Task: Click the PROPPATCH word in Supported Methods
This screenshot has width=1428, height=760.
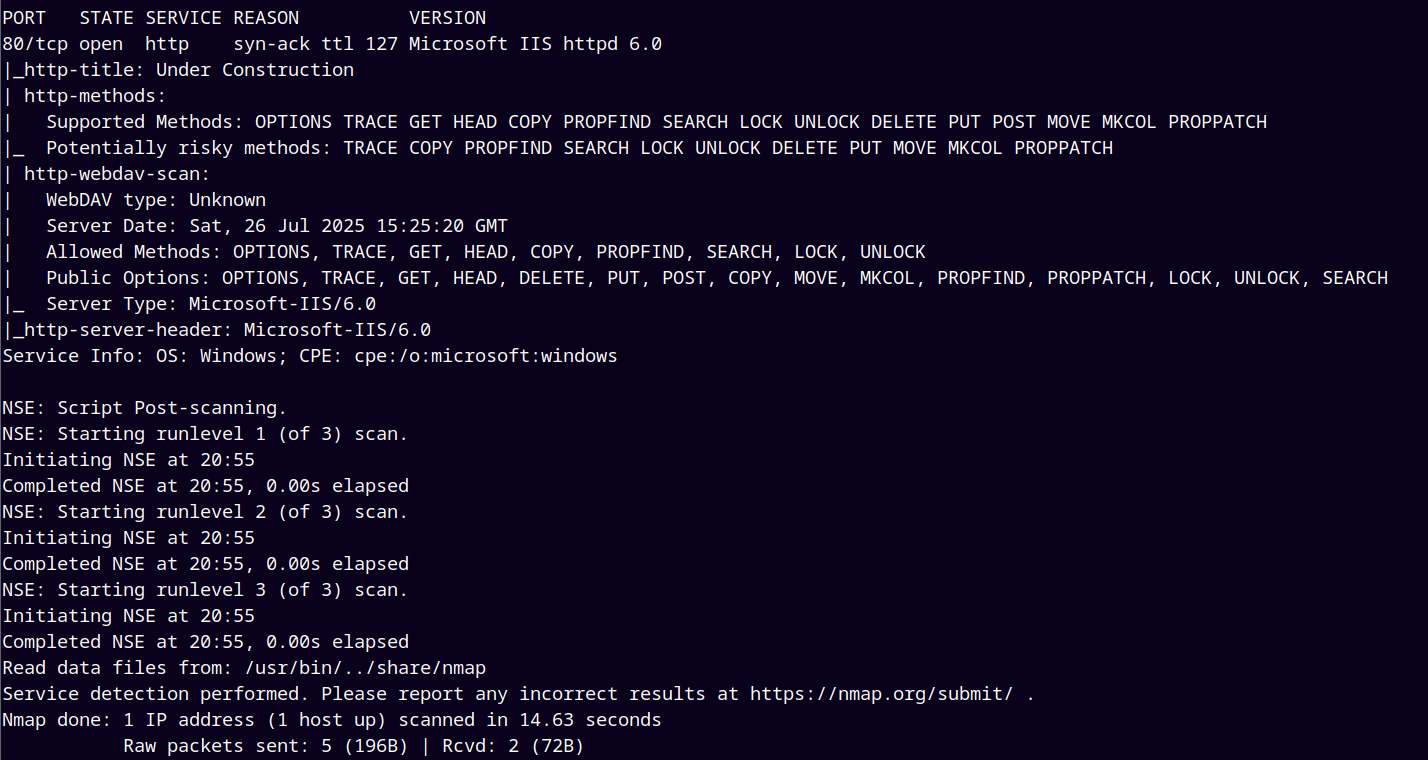Action: point(1217,122)
